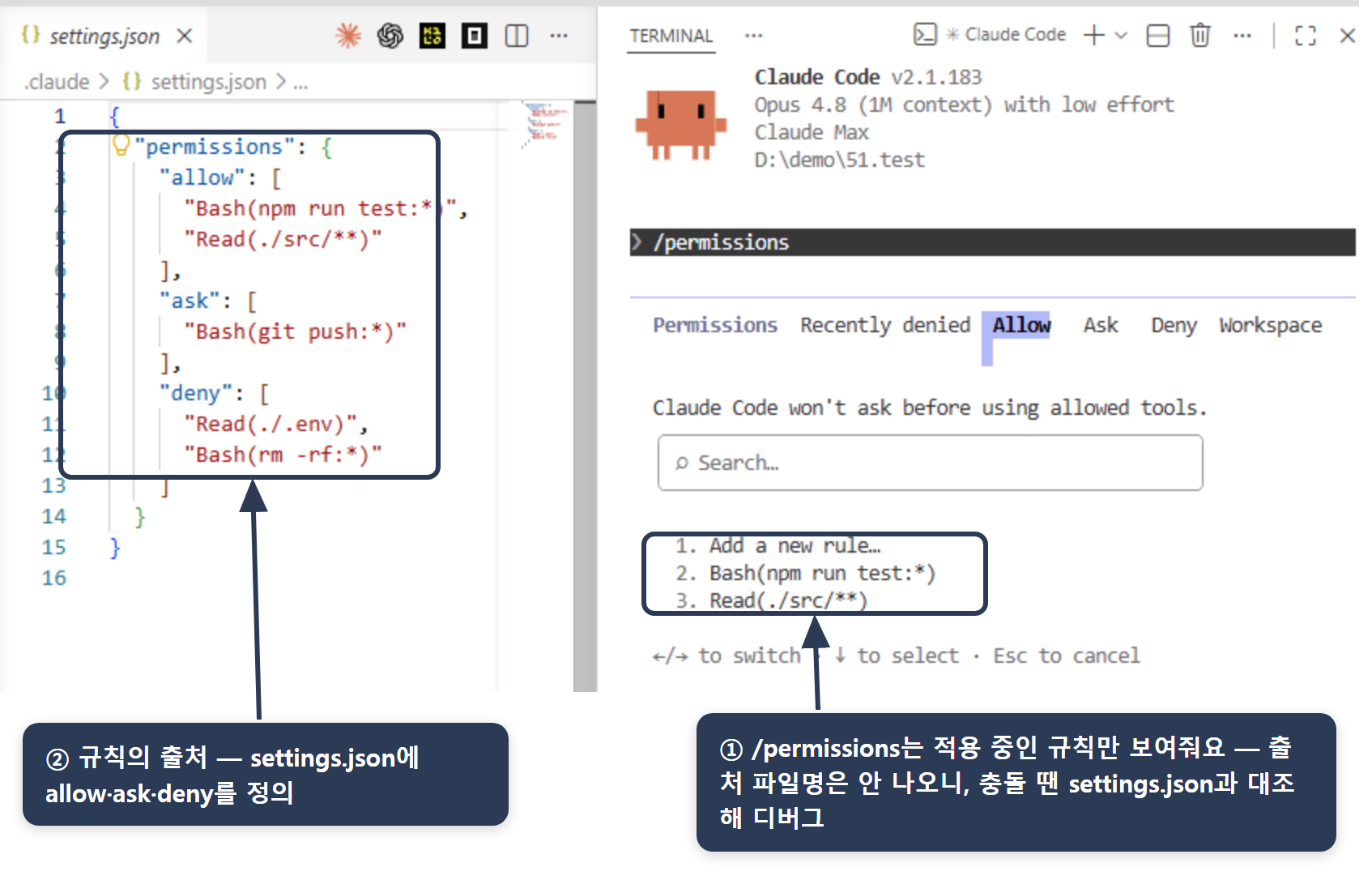Click the terminal shell icon beside Claude Code
Image resolution: width=1372 pixels, height=880 pixels.
925,35
